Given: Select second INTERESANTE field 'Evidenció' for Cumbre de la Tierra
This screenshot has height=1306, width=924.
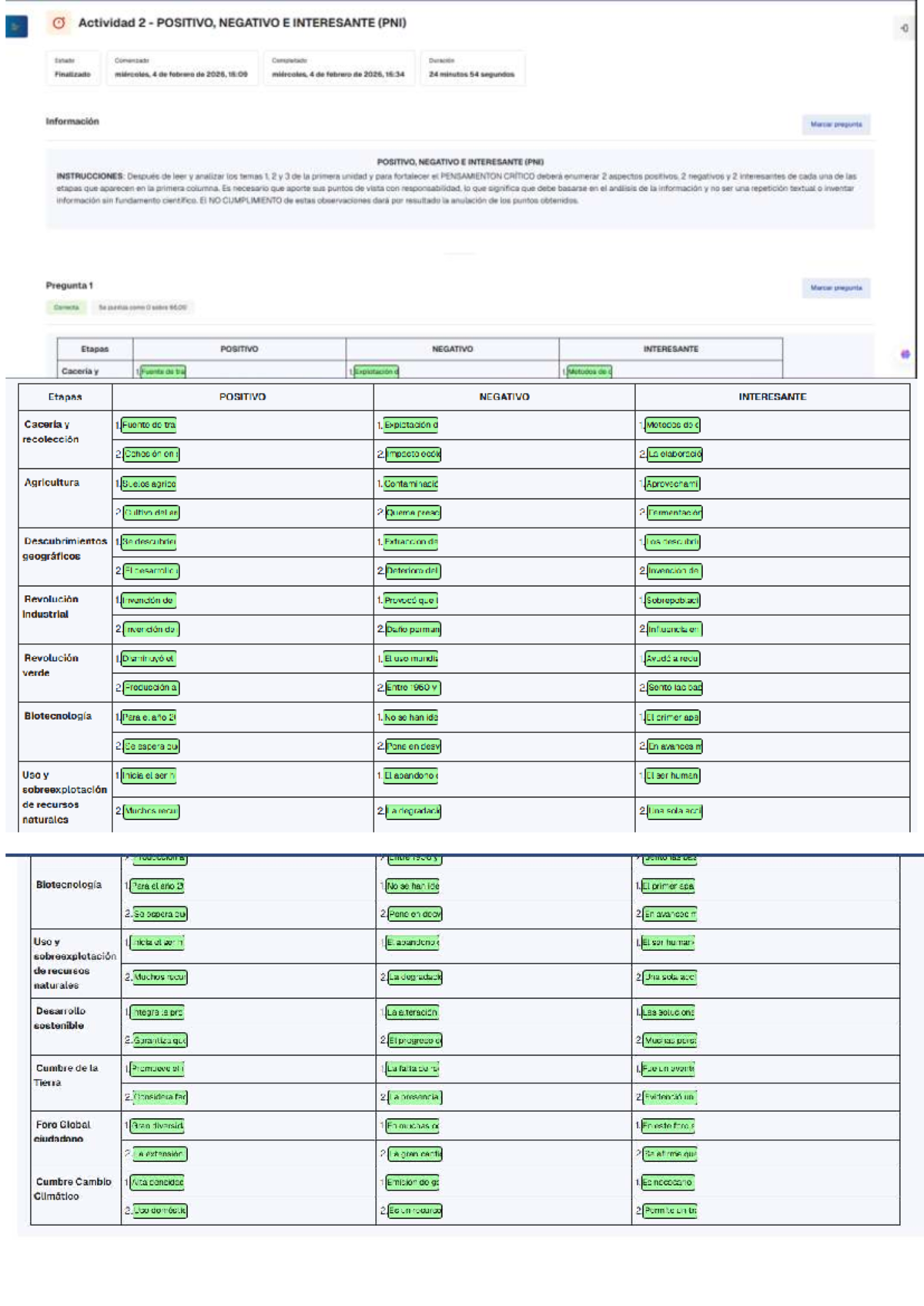Looking at the screenshot, I should [669, 1097].
